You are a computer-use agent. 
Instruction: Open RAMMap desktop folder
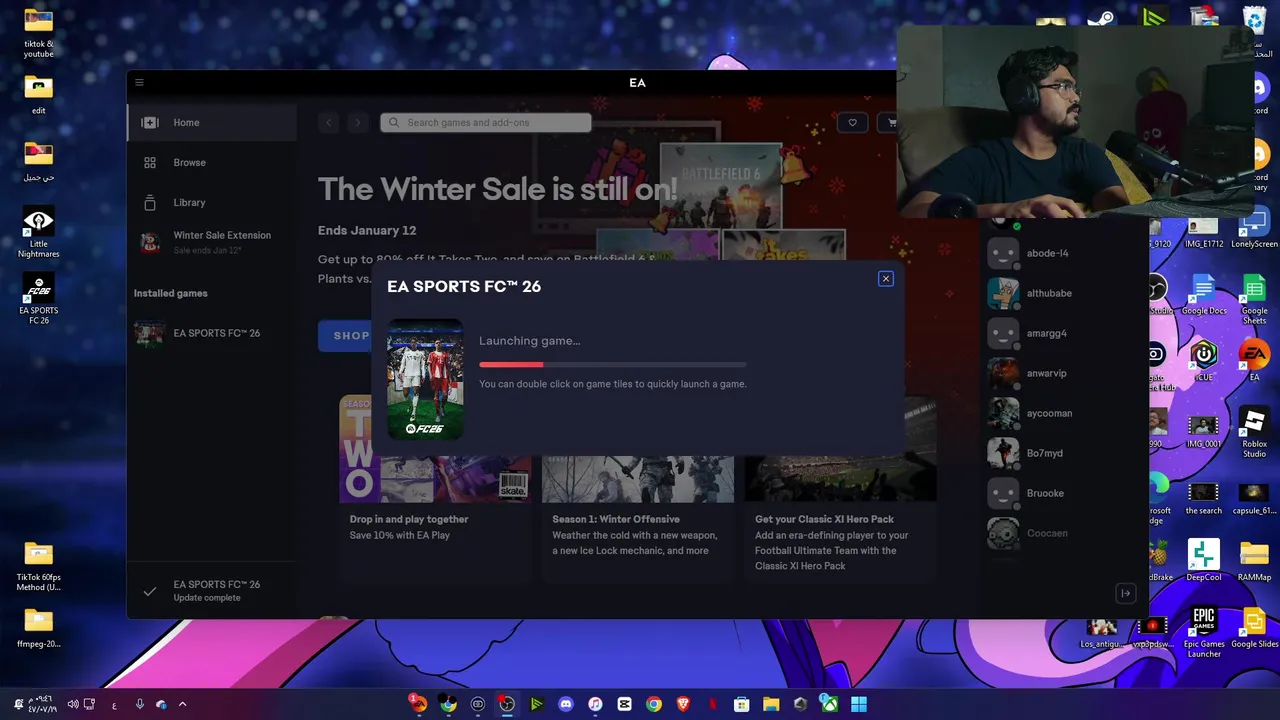[x=1254, y=560]
